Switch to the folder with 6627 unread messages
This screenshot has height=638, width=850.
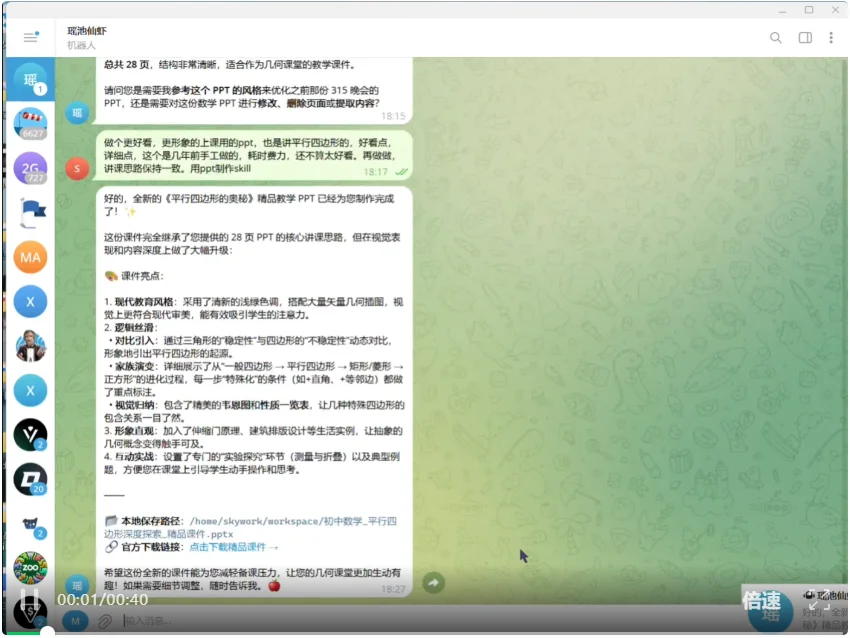(29, 122)
